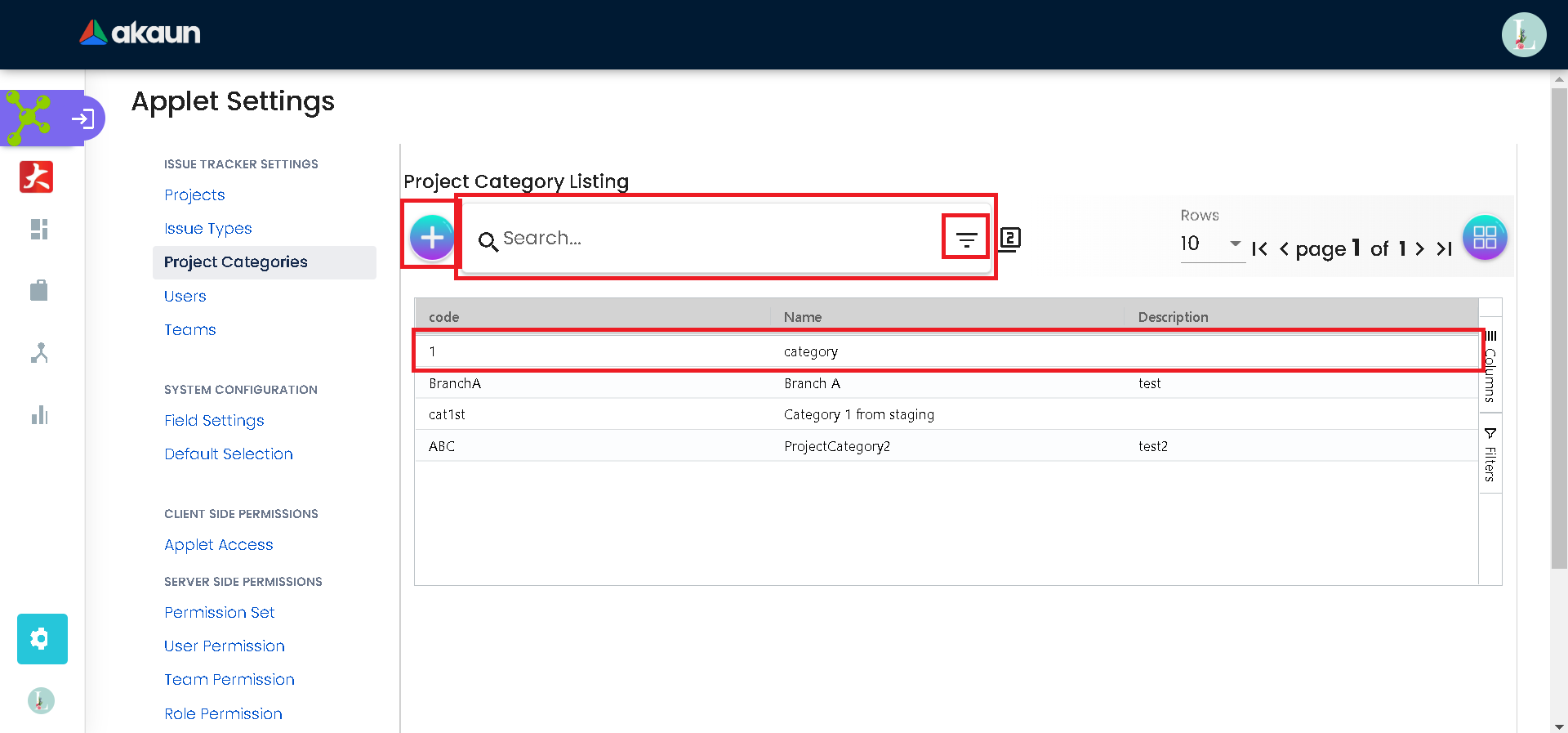Select Project Categories menu item

265,262
